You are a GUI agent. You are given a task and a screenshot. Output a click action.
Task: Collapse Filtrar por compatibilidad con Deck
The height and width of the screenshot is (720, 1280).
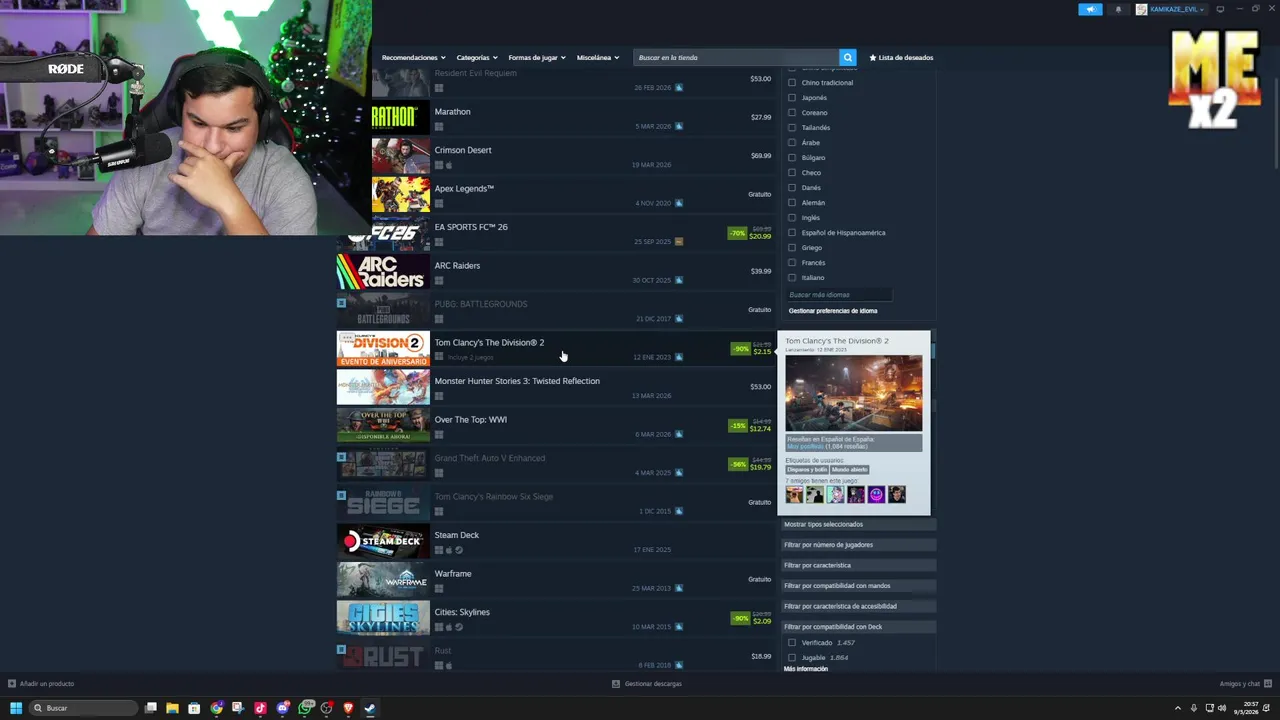click(x=858, y=627)
